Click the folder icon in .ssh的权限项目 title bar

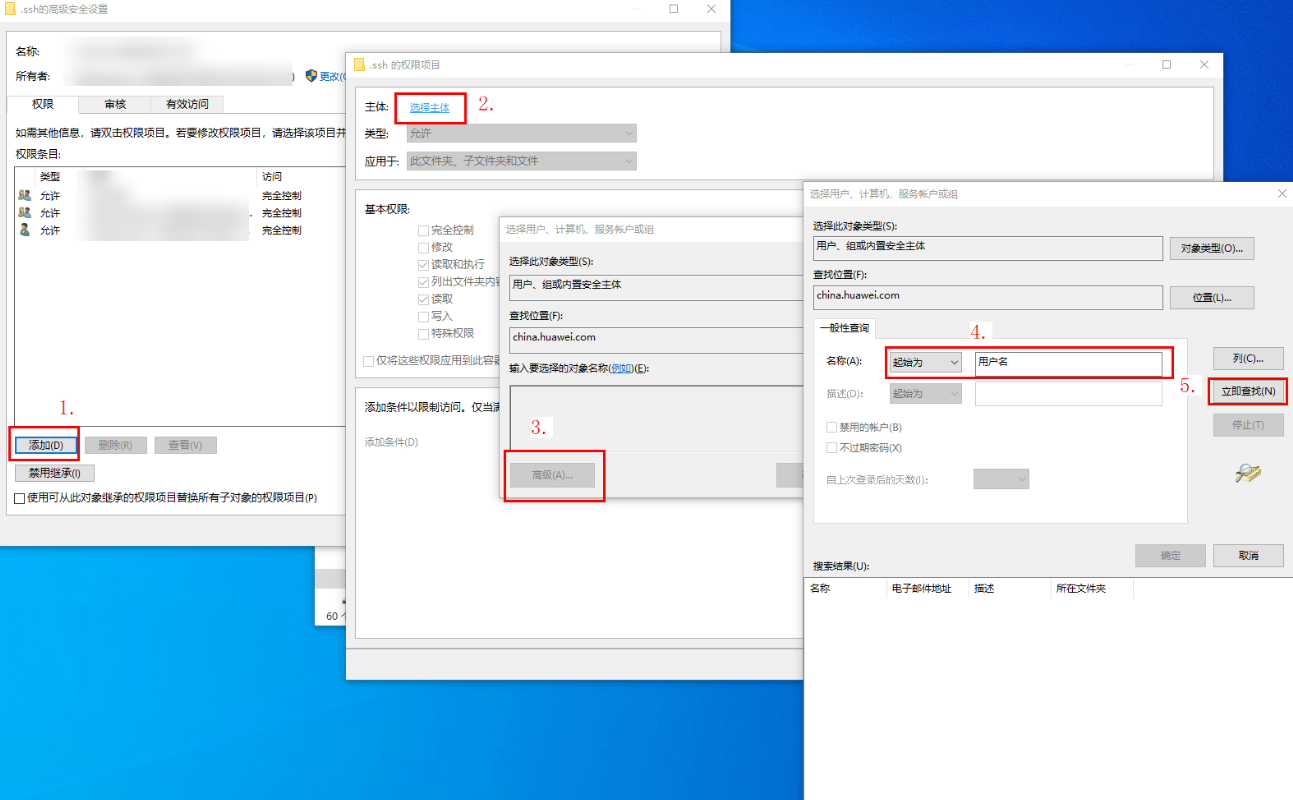point(359,65)
